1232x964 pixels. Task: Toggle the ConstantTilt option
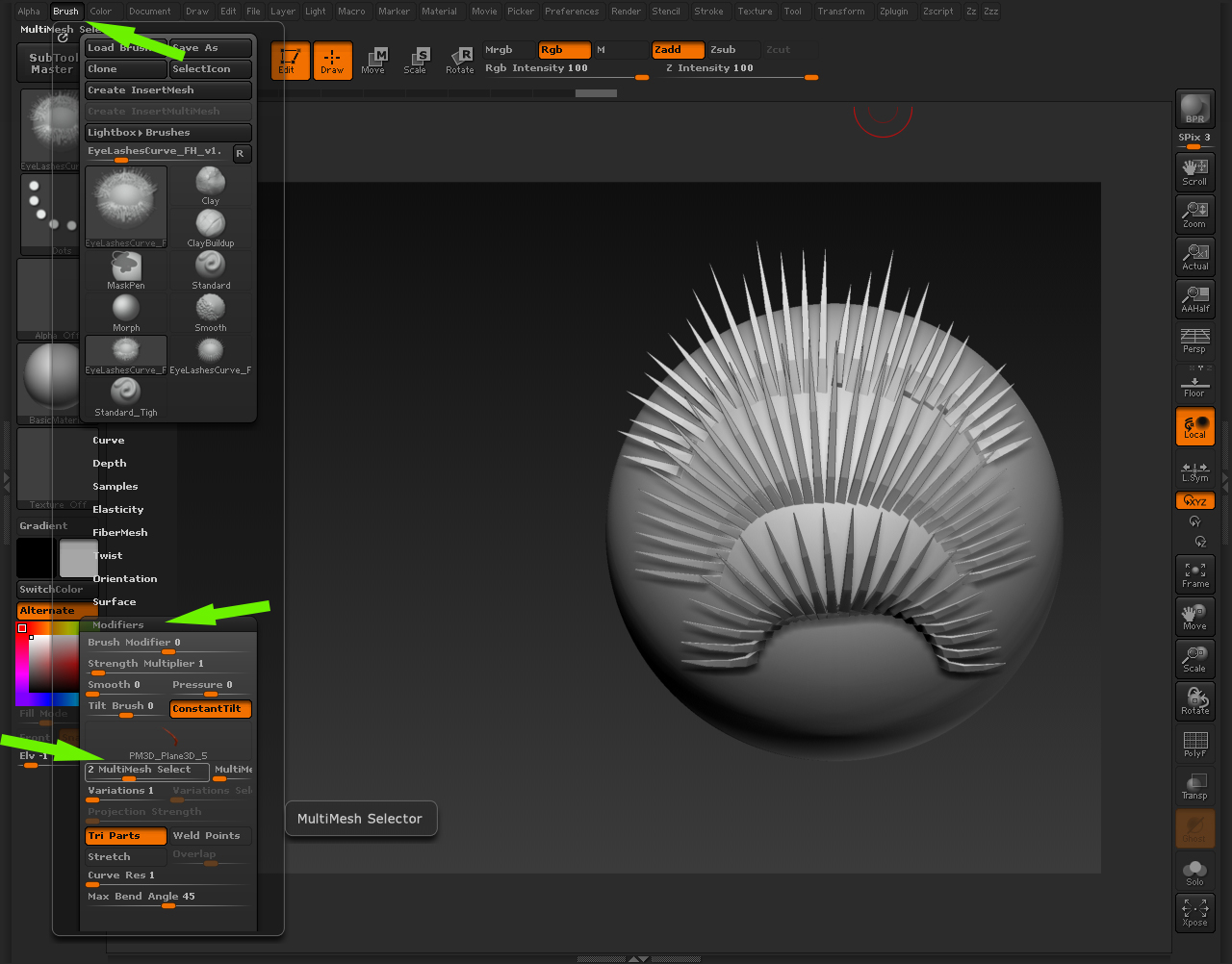(x=211, y=709)
